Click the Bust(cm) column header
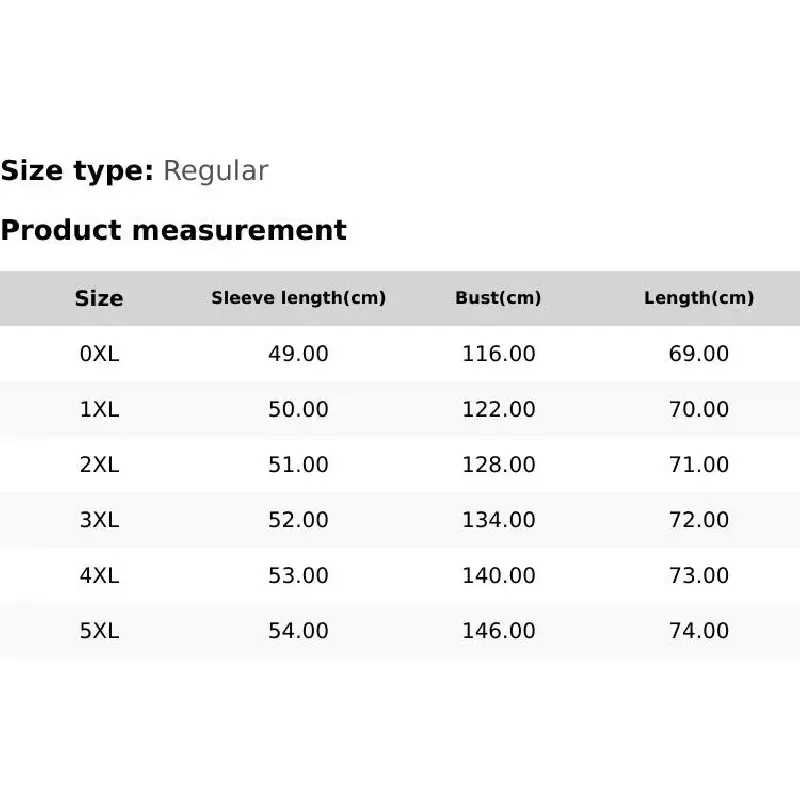This screenshot has height=800, width=800. tap(498, 298)
